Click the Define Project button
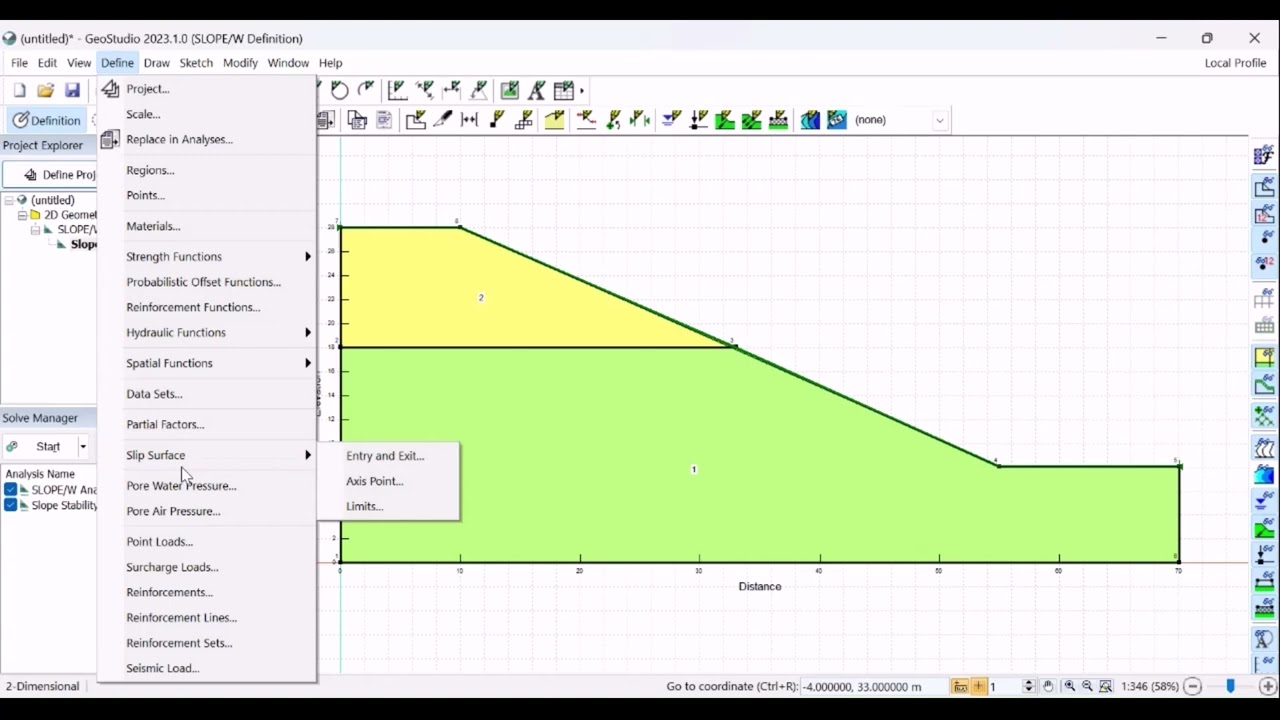 coord(49,175)
